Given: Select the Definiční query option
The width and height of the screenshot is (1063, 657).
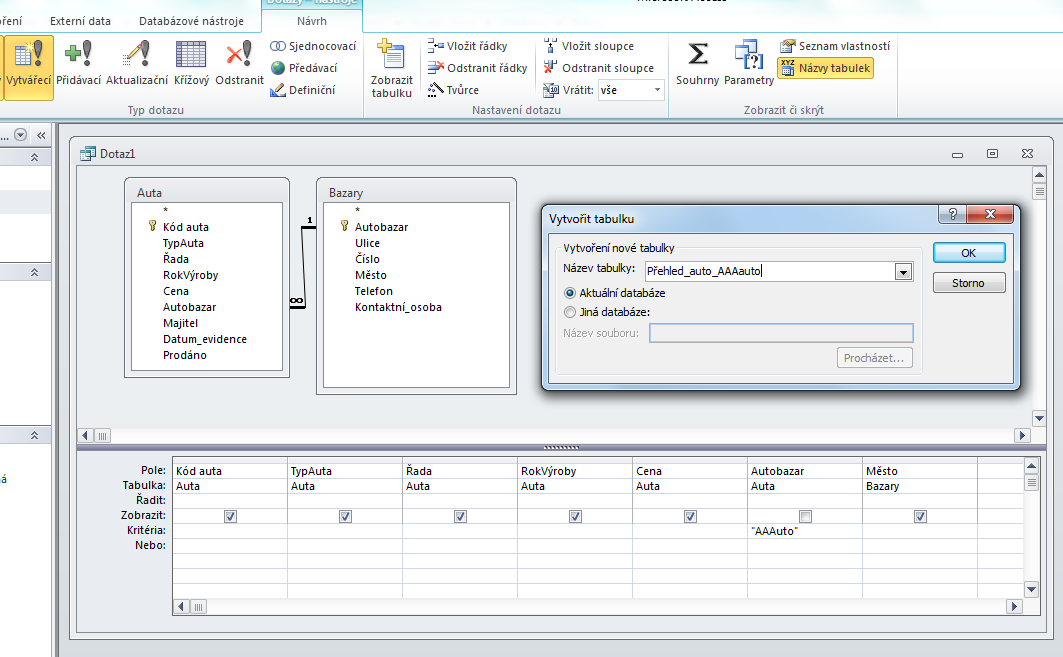Looking at the screenshot, I should [302, 89].
